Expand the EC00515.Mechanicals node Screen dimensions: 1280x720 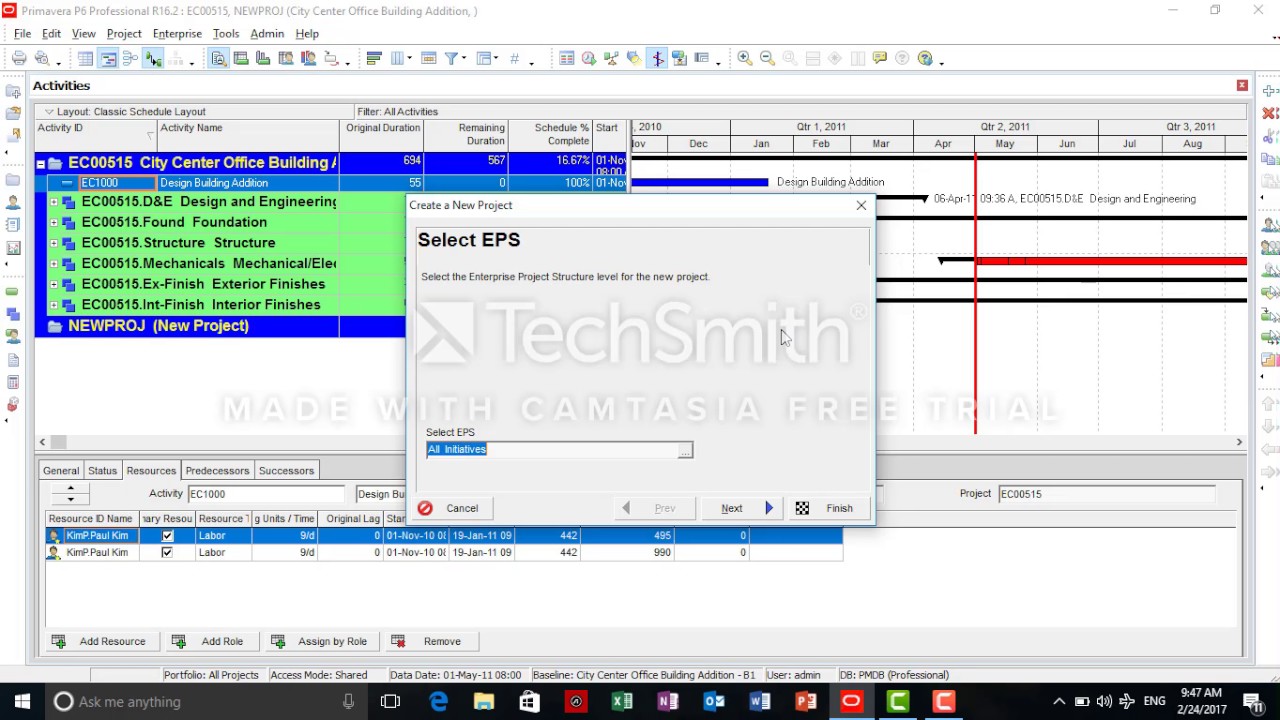[x=54, y=264]
